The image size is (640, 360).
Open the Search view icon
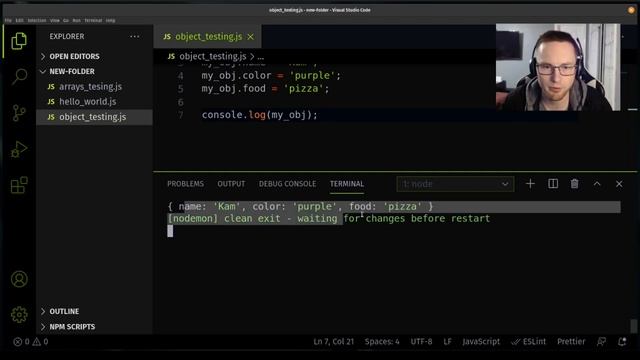point(19,76)
